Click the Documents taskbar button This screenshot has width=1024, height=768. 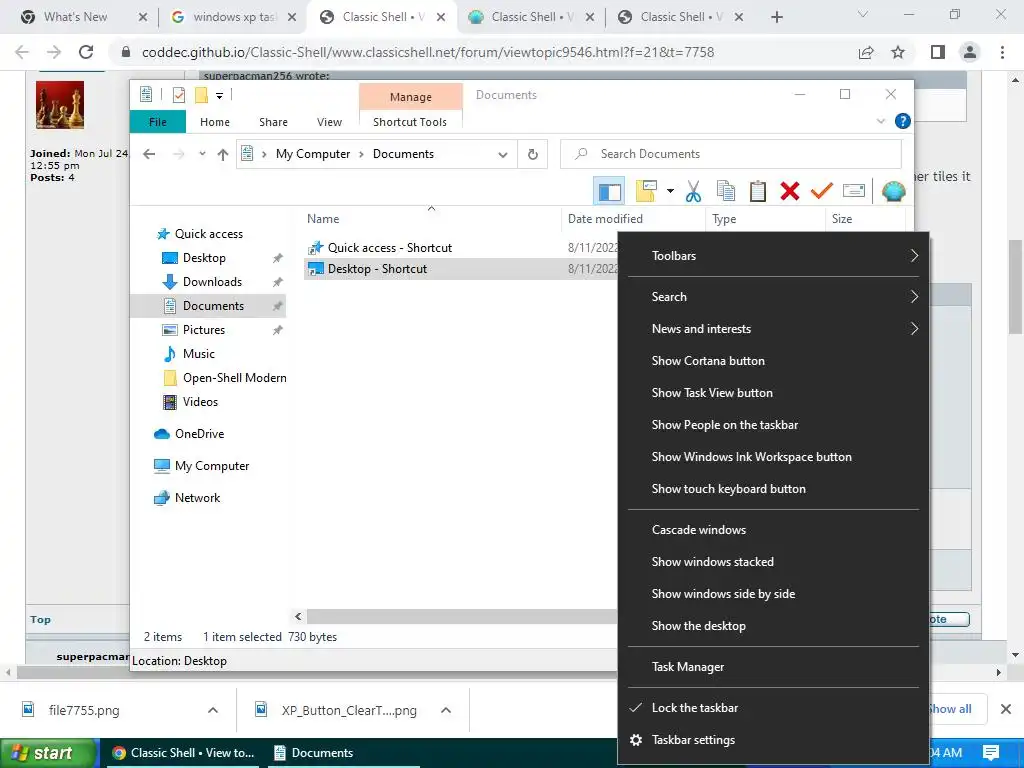tap(342, 753)
